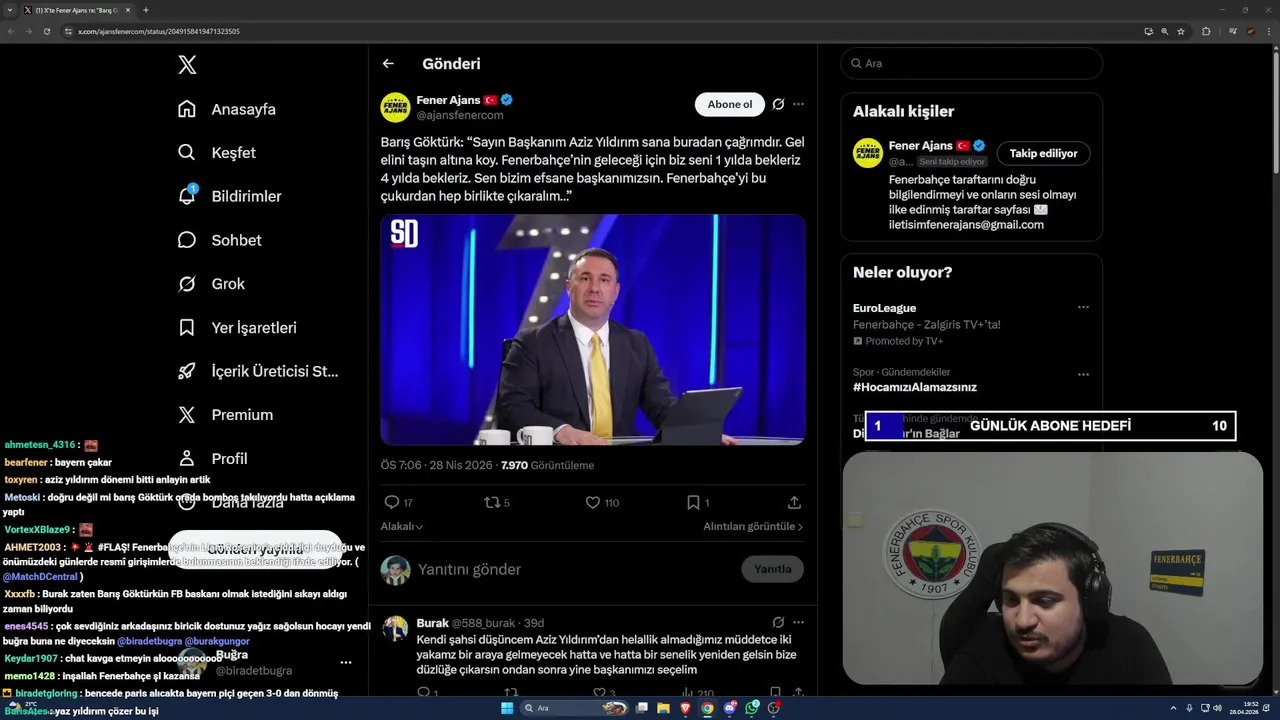
Task: Open volume control in system tray
Action: click(1217, 708)
